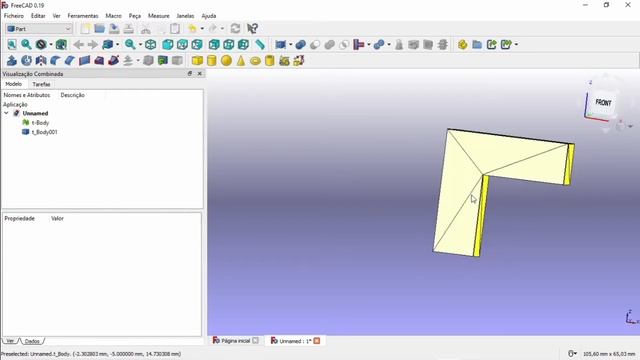Screen dimensions: 640x360
Task: Open the Undo history dropdown arrow
Action: pyautogui.click(x=202, y=29)
